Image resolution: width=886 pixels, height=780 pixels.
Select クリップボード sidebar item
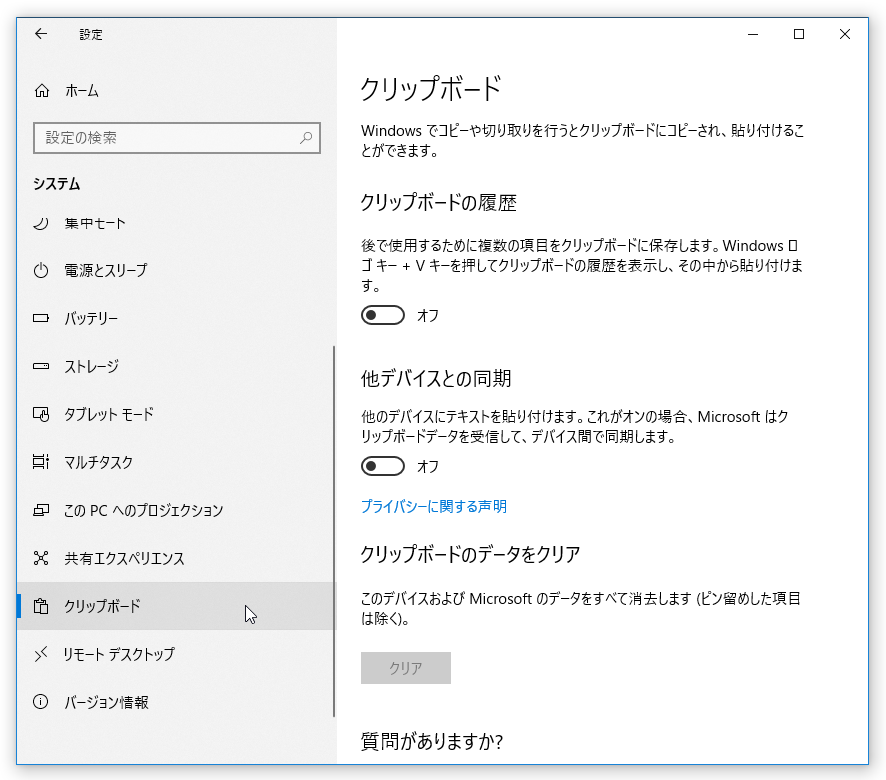[x=175, y=606]
